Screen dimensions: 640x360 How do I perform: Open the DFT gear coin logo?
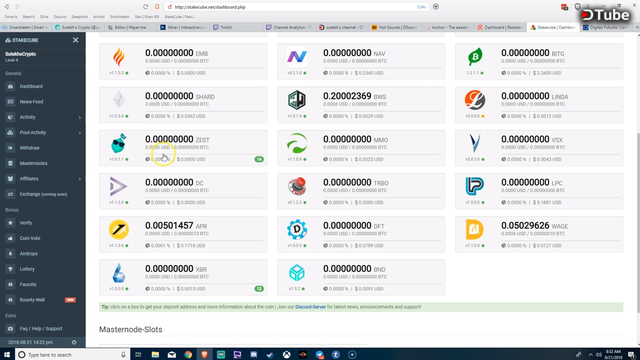tap(297, 229)
